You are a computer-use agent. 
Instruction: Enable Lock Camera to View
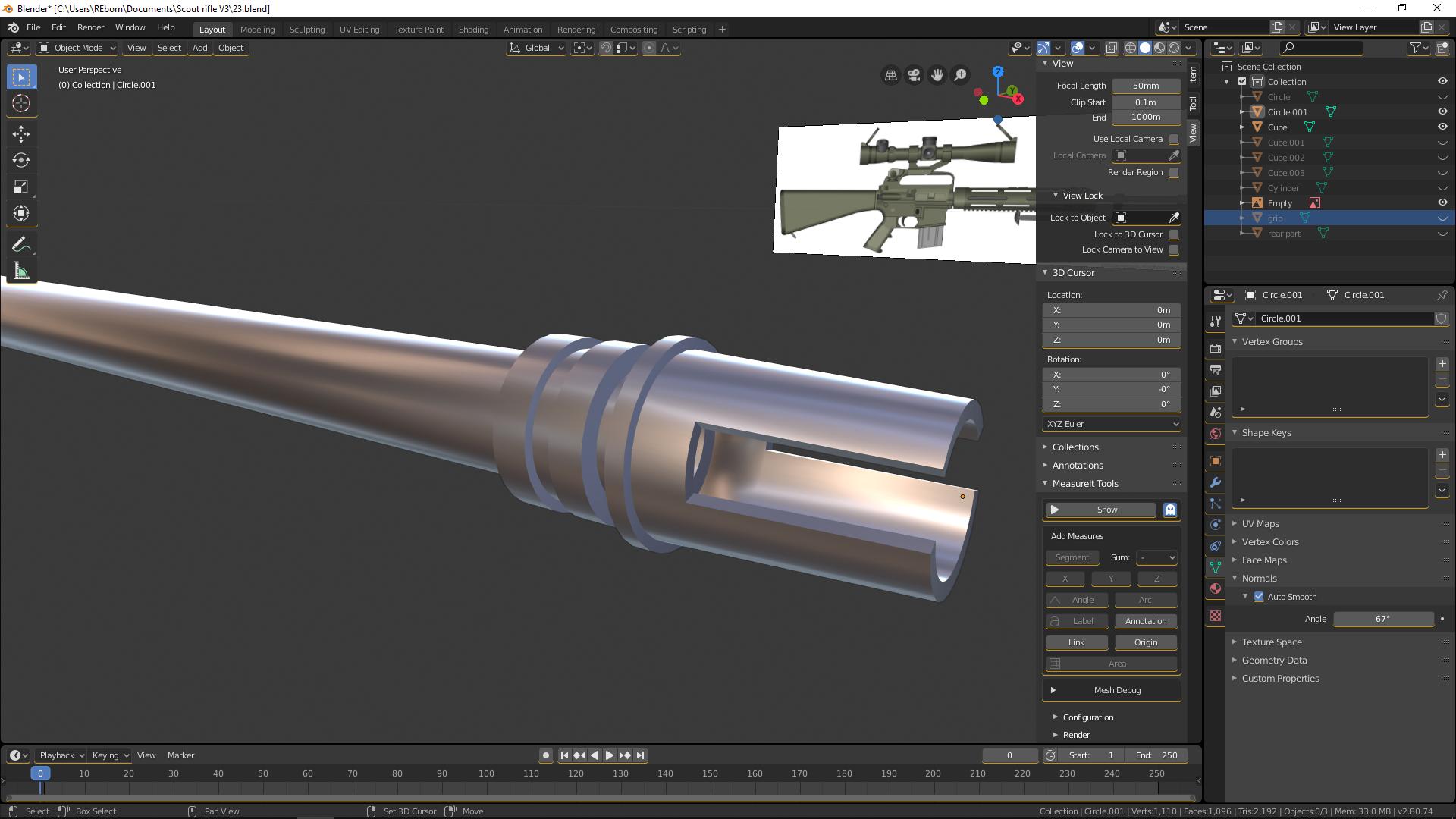(x=1174, y=249)
